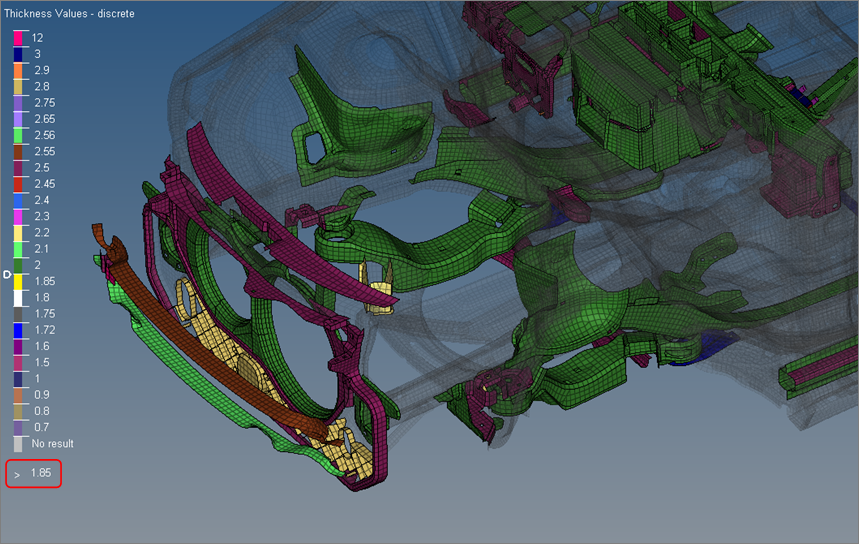This screenshot has height=544, width=859.
Task: Click the 0.7 legend value label
Action: click(40, 427)
